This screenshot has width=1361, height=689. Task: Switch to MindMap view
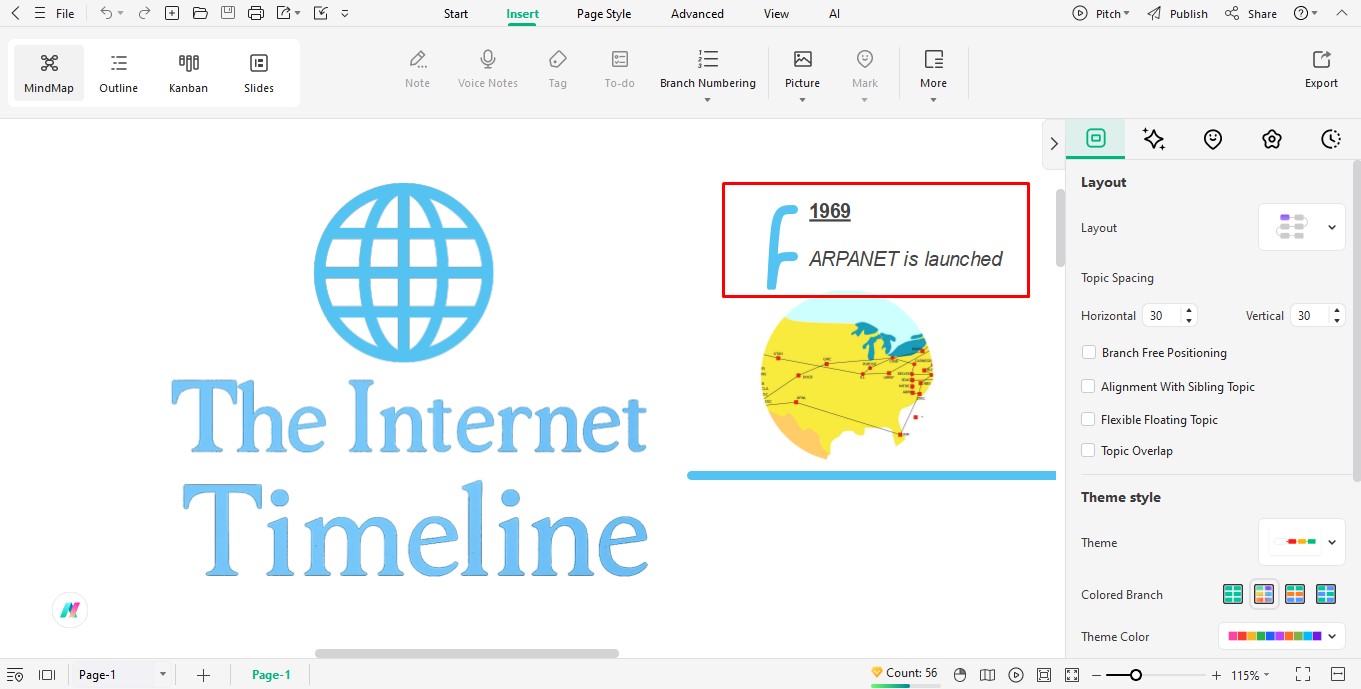coord(49,73)
